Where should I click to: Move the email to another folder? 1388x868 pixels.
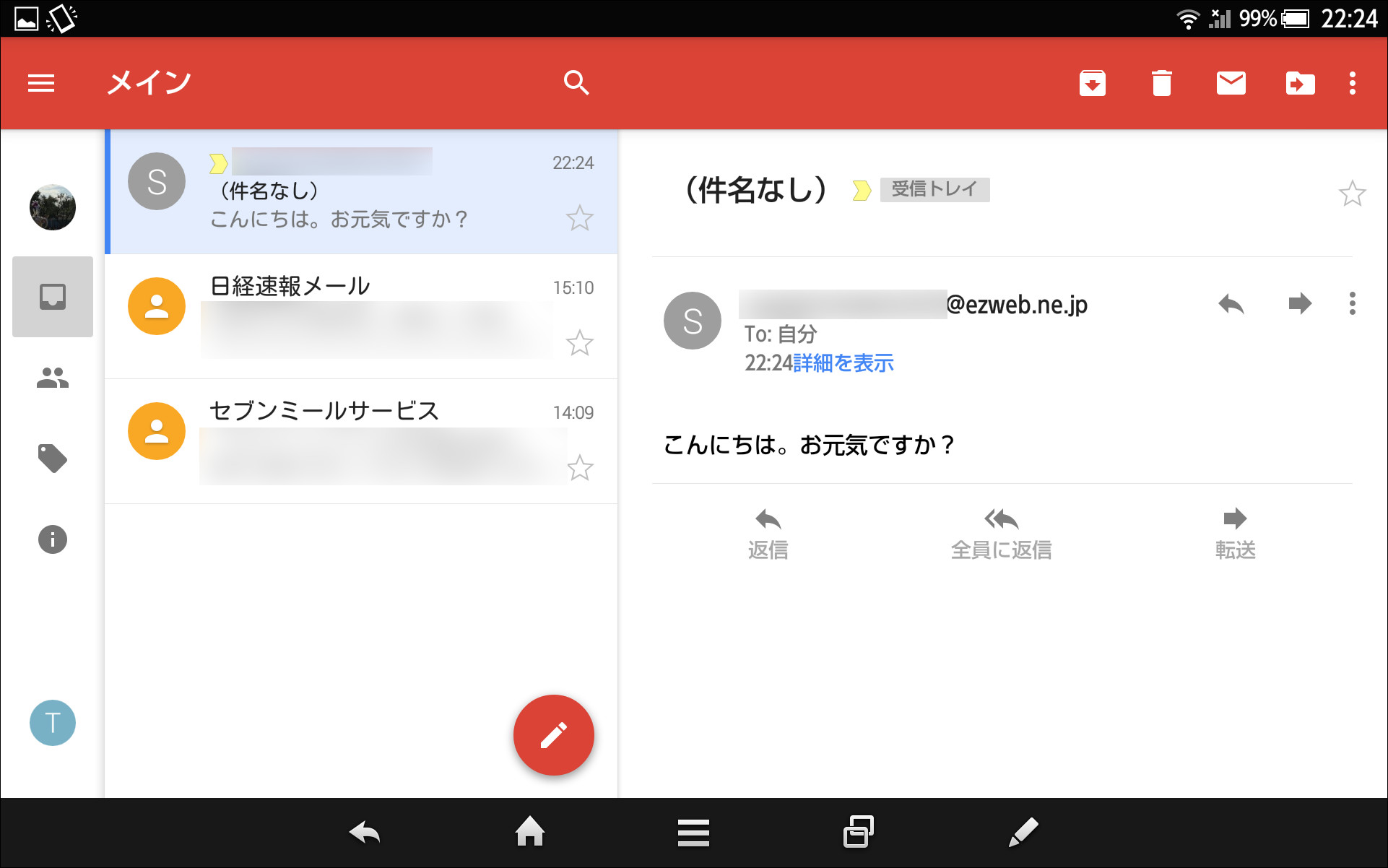1299,83
